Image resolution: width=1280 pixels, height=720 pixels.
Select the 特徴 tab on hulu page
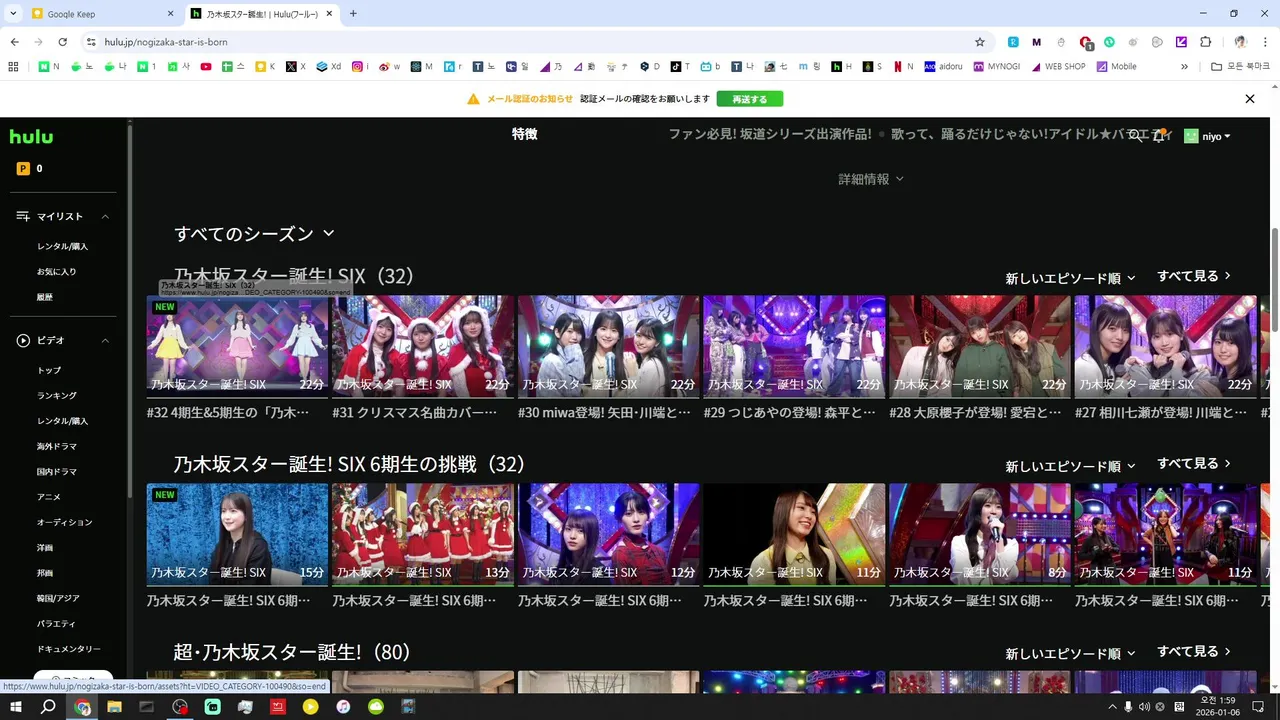point(524,134)
